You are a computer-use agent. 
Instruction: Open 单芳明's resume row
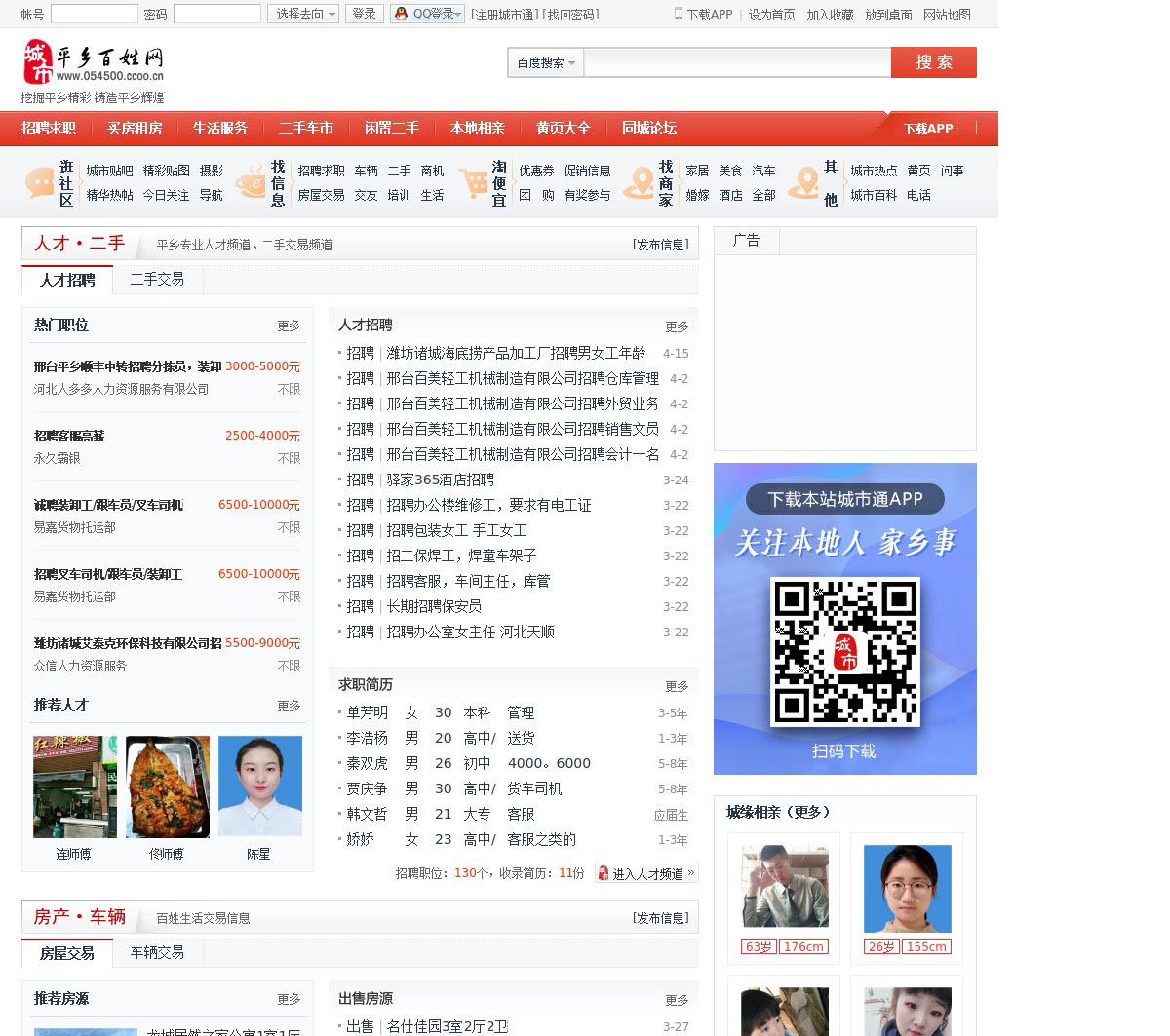514,712
